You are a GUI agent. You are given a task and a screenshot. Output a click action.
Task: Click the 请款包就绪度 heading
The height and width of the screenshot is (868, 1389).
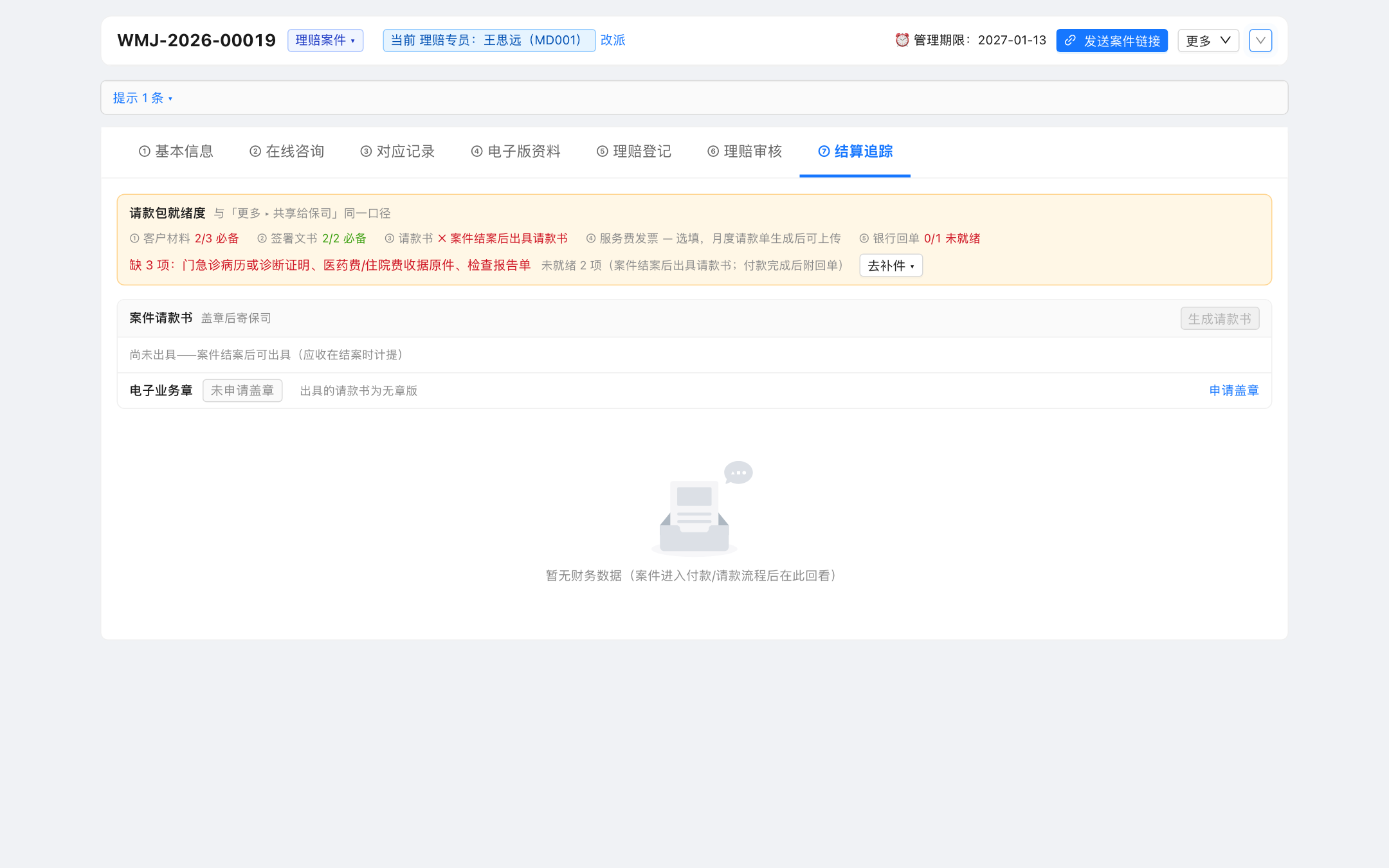[x=167, y=213]
